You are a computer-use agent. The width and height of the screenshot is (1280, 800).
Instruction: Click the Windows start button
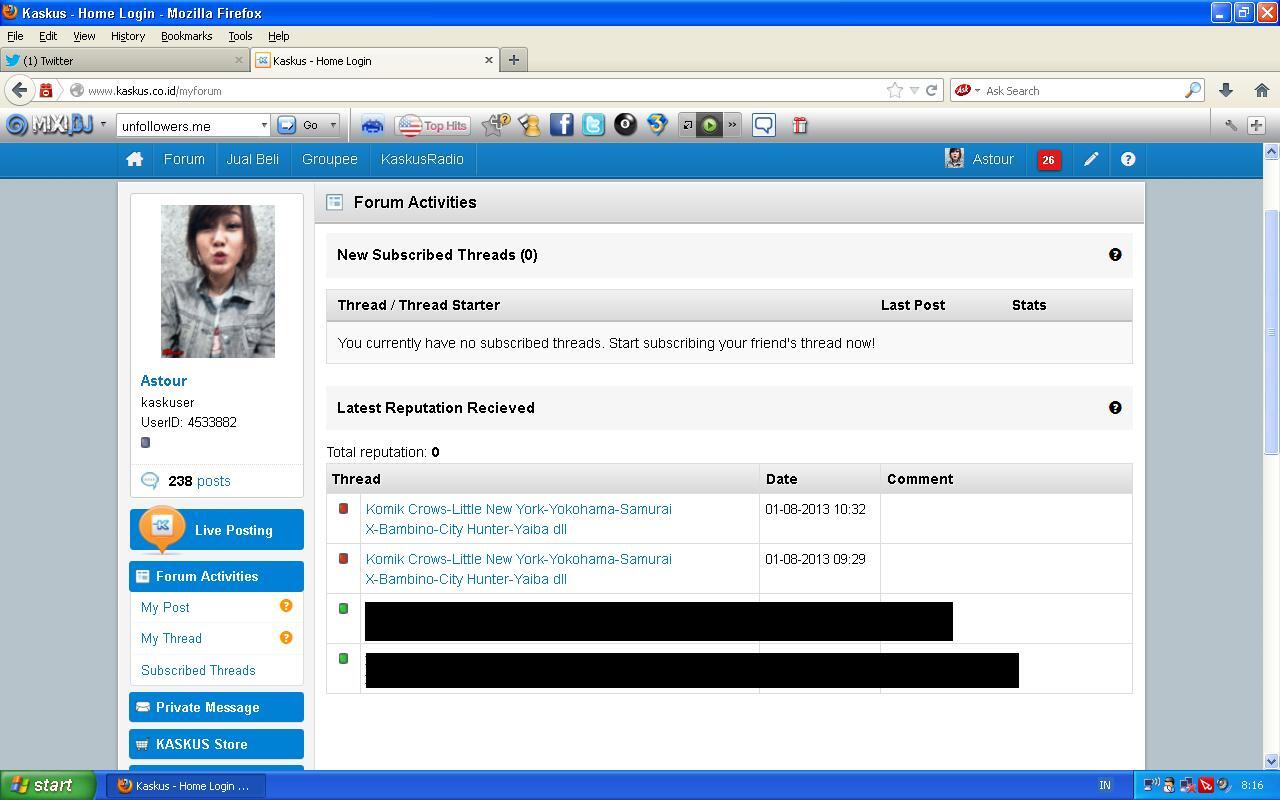point(47,785)
